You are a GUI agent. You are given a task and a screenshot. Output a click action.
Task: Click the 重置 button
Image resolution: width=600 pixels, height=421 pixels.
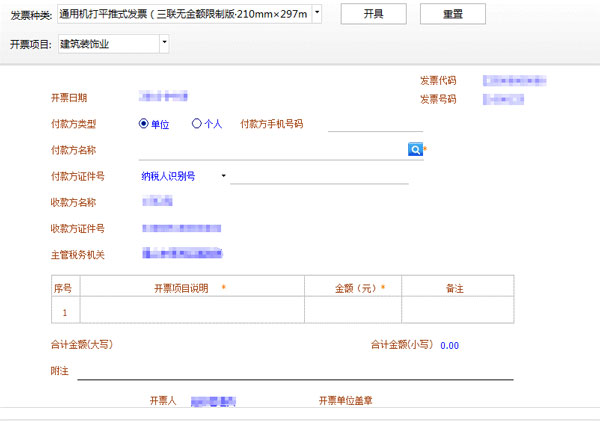[452, 14]
